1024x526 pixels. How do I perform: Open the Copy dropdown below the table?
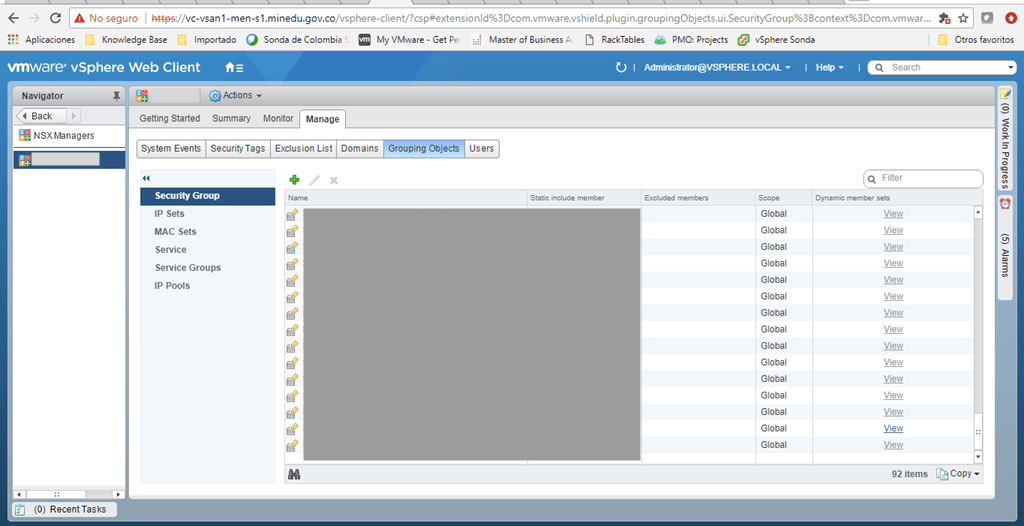coord(958,474)
